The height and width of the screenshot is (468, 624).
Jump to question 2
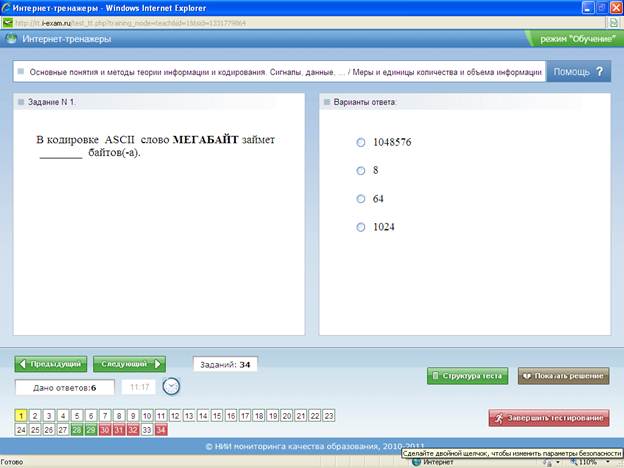tap(35, 416)
